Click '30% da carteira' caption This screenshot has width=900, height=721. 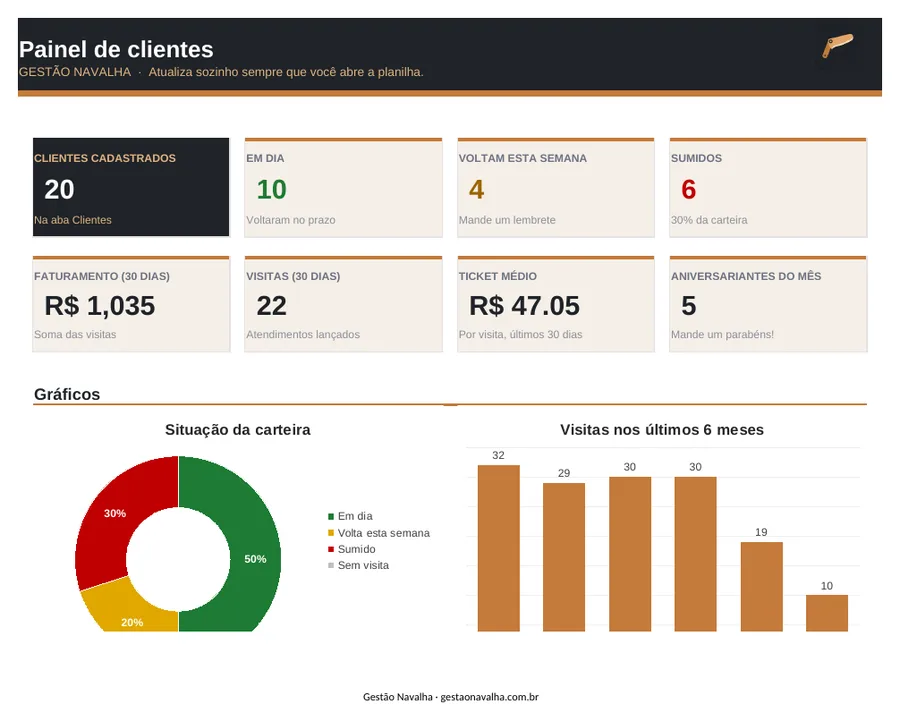coord(709,220)
